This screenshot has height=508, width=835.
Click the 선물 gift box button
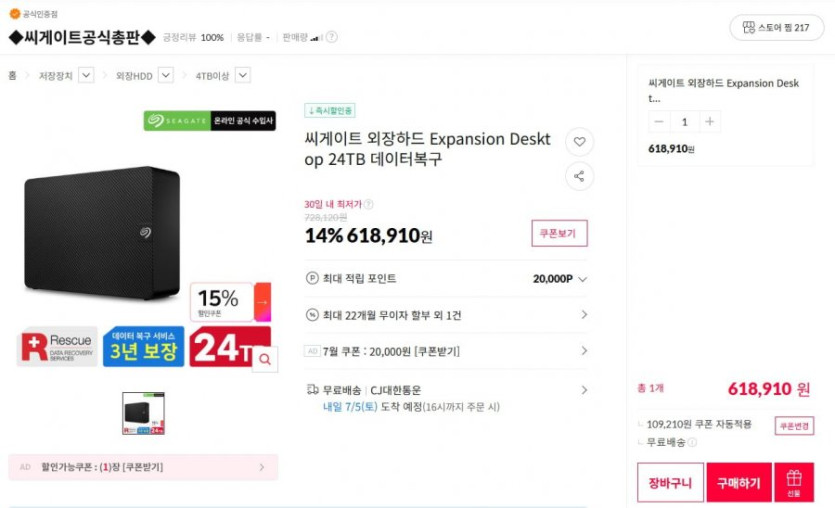coord(793,482)
